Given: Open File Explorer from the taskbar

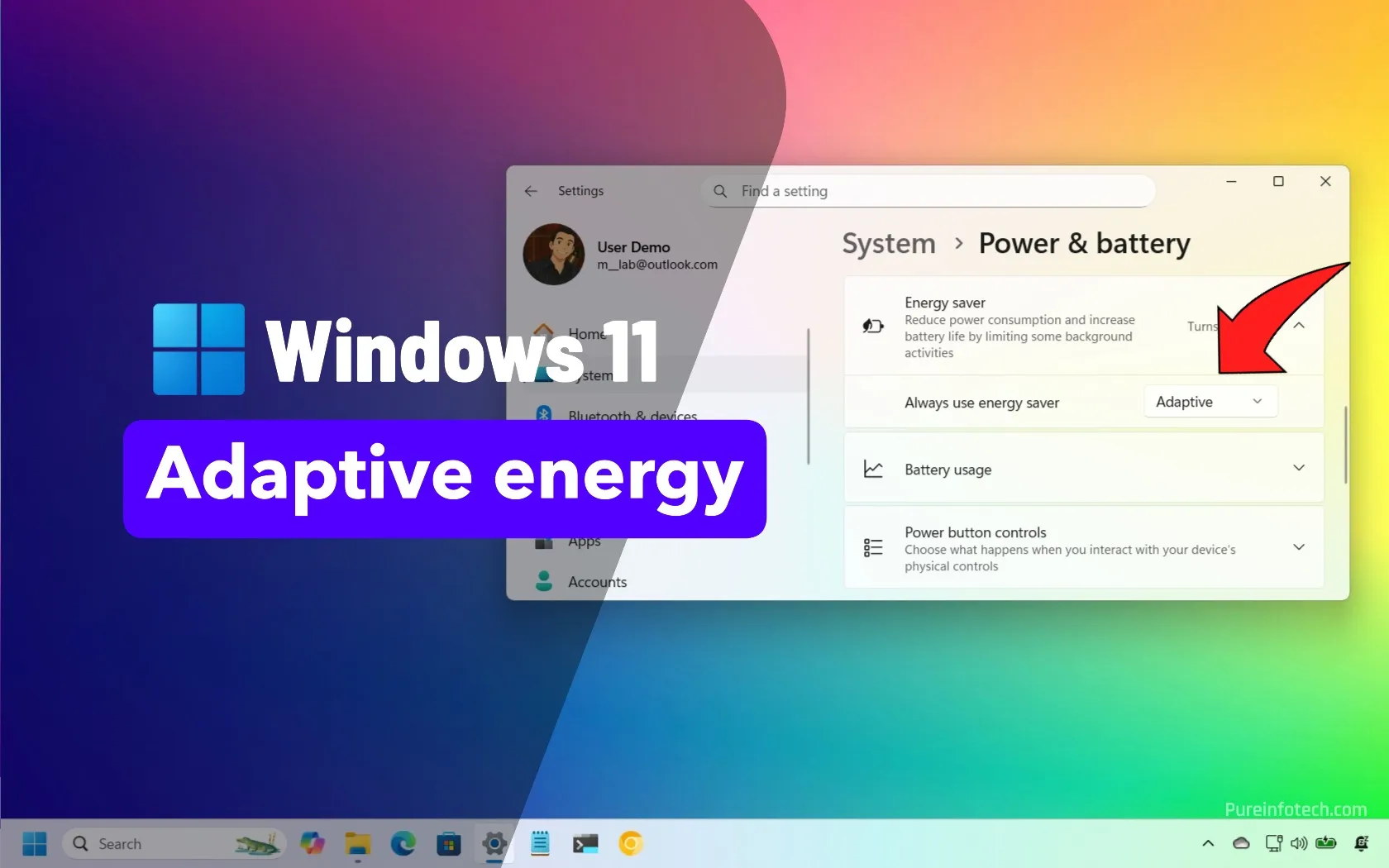Looking at the screenshot, I should click(x=358, y=844).
